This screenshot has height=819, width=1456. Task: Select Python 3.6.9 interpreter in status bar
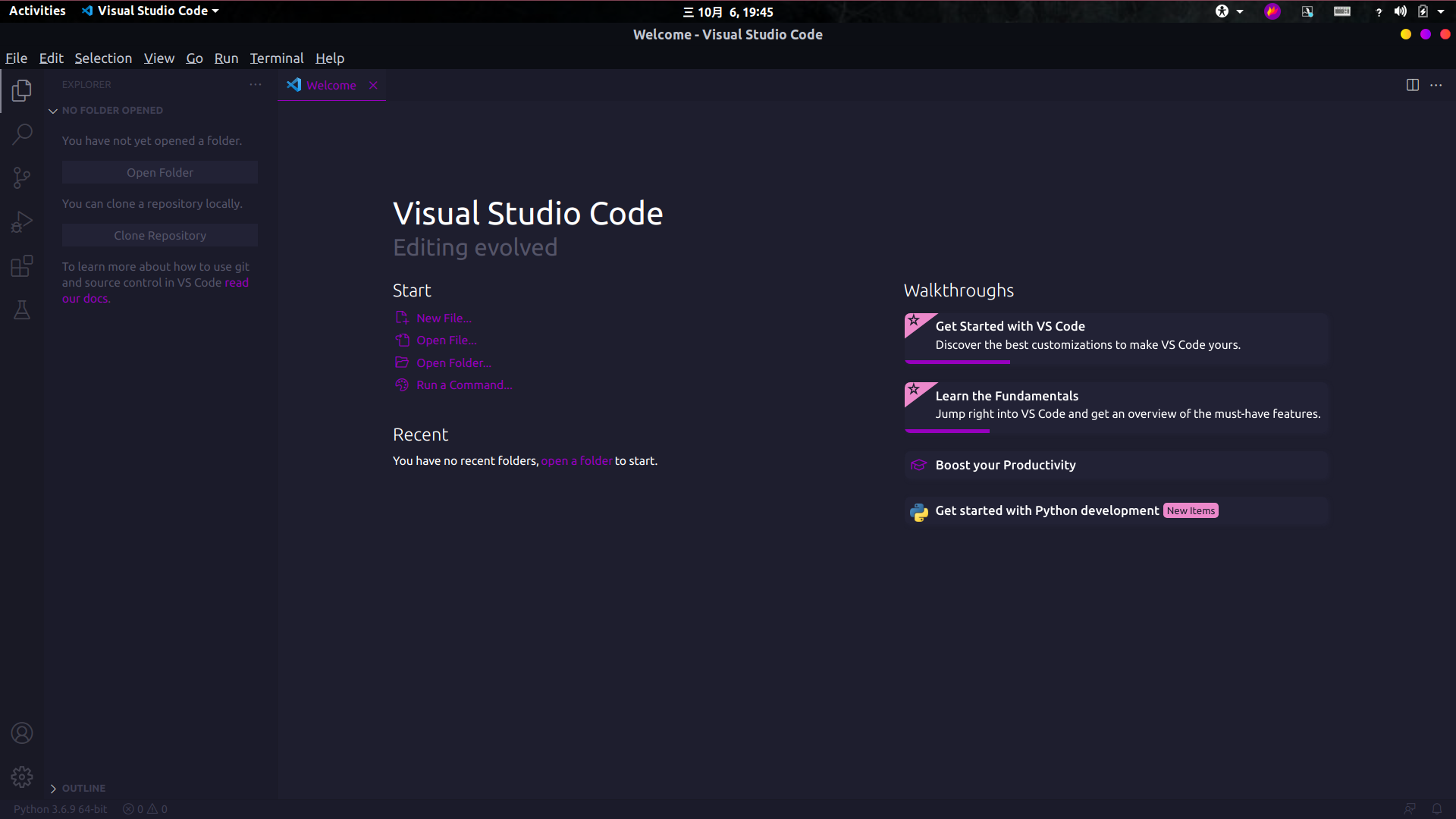pyautogui.click(x=60, y=809)
